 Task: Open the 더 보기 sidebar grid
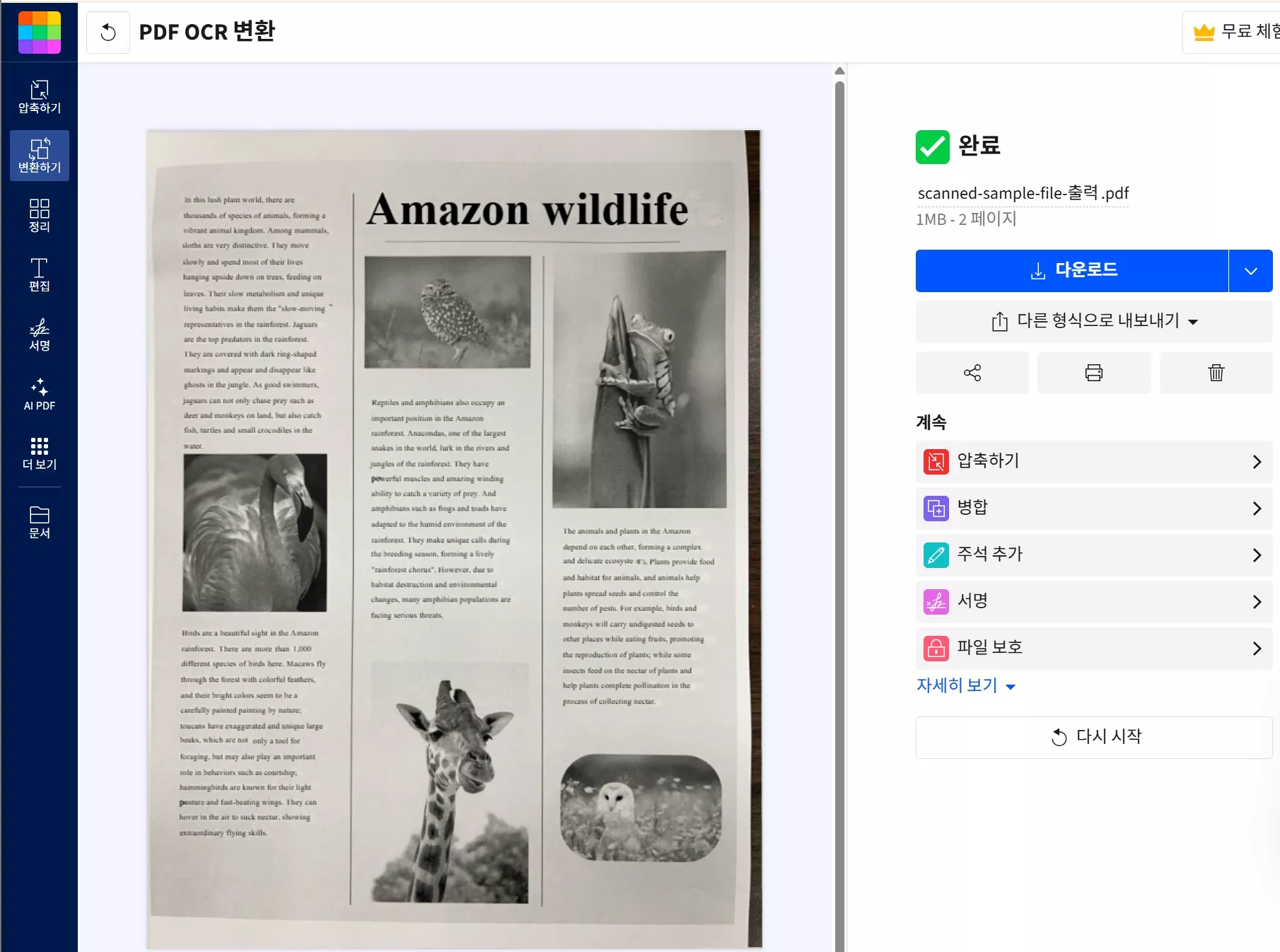pyautogui.click(x=40, y=453)
